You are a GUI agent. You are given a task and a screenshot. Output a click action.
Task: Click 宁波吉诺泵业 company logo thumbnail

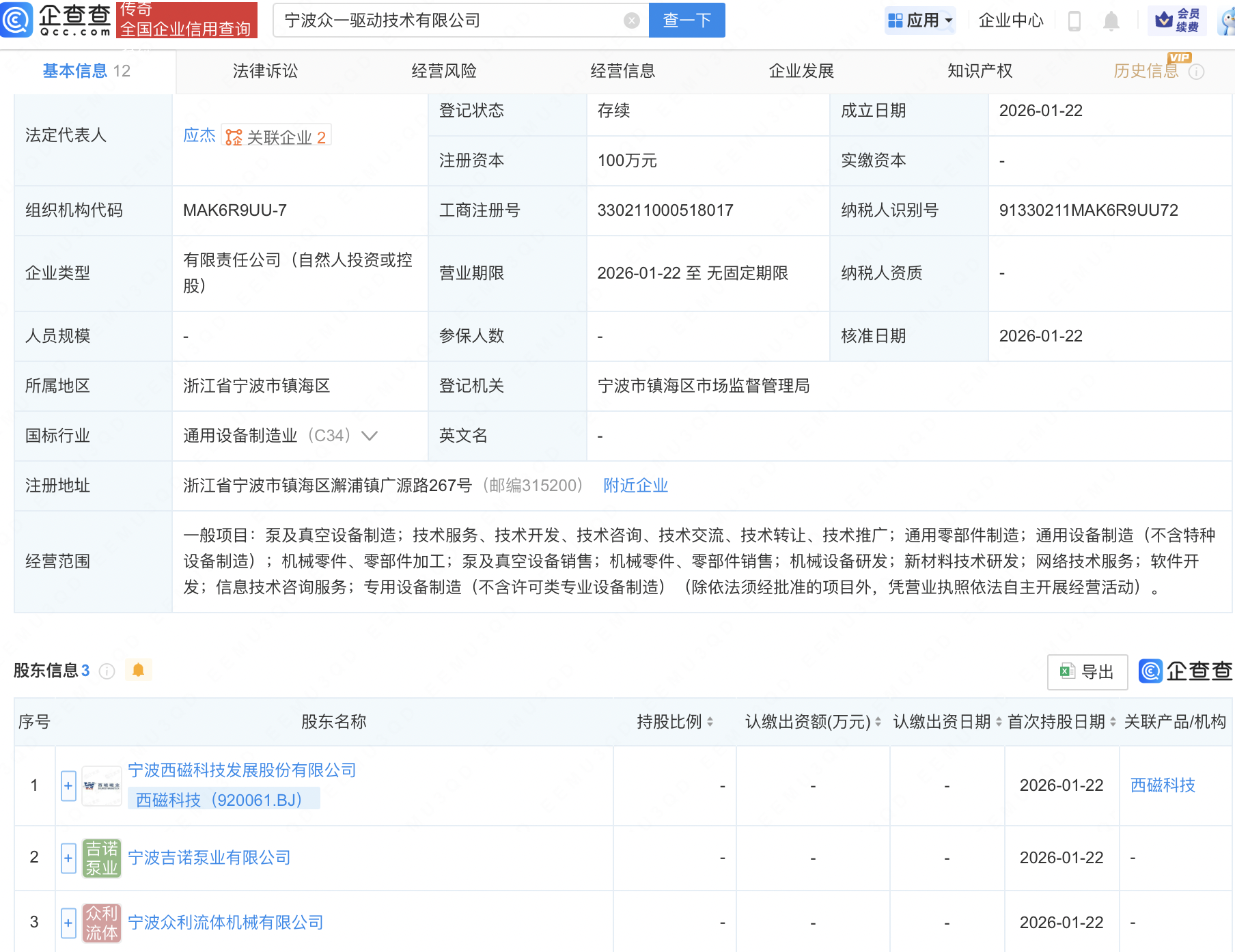pyautogui.click(x=101, y=858)
